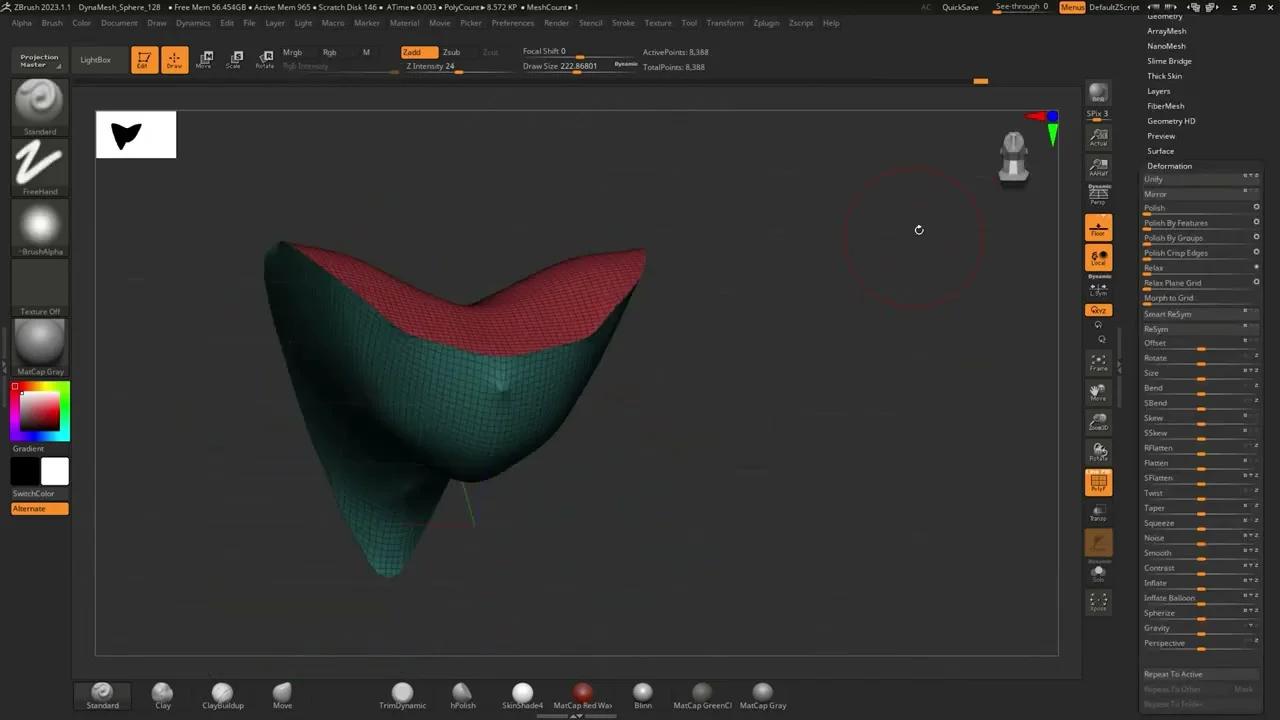The height and width of the screenshot is (720, 1280).
Task: Open the Menus dropdown in title bar
Action: tap(1071, 7)
